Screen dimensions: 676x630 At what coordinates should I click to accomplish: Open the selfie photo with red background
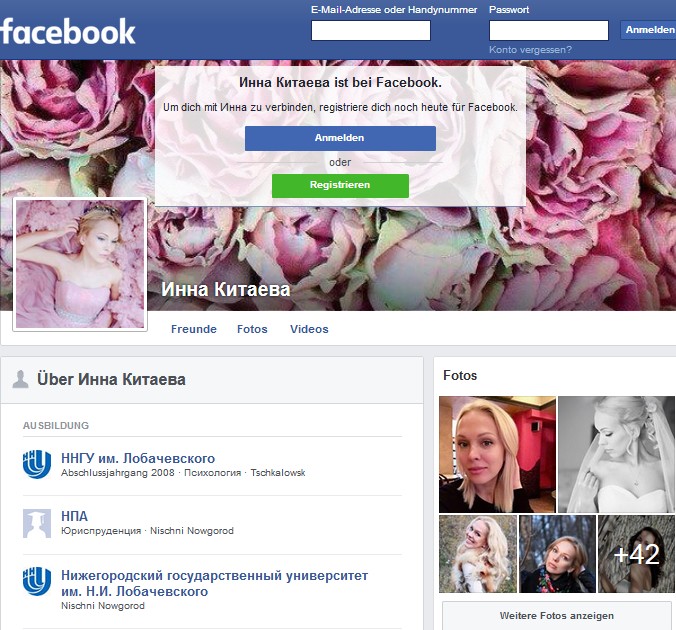click(x=498, y=454)
